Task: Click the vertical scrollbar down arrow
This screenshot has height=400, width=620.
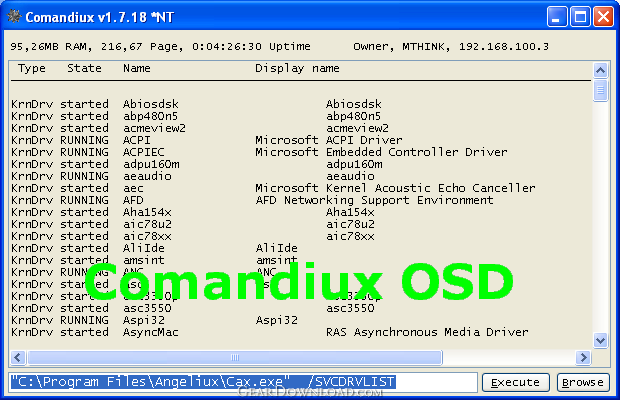Action: click(600, 340)
